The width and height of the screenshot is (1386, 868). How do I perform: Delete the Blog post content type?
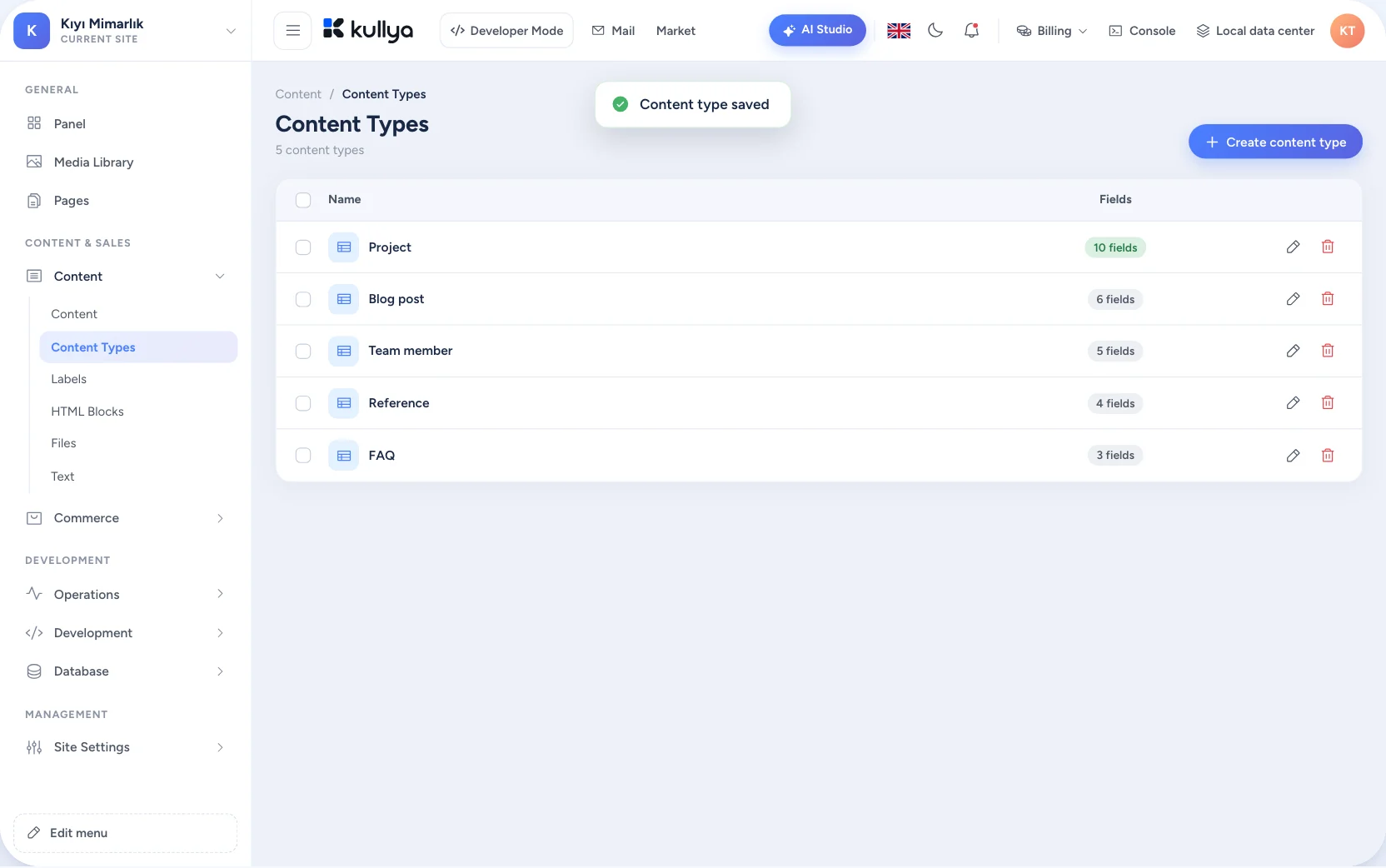tap(1328, 299)
